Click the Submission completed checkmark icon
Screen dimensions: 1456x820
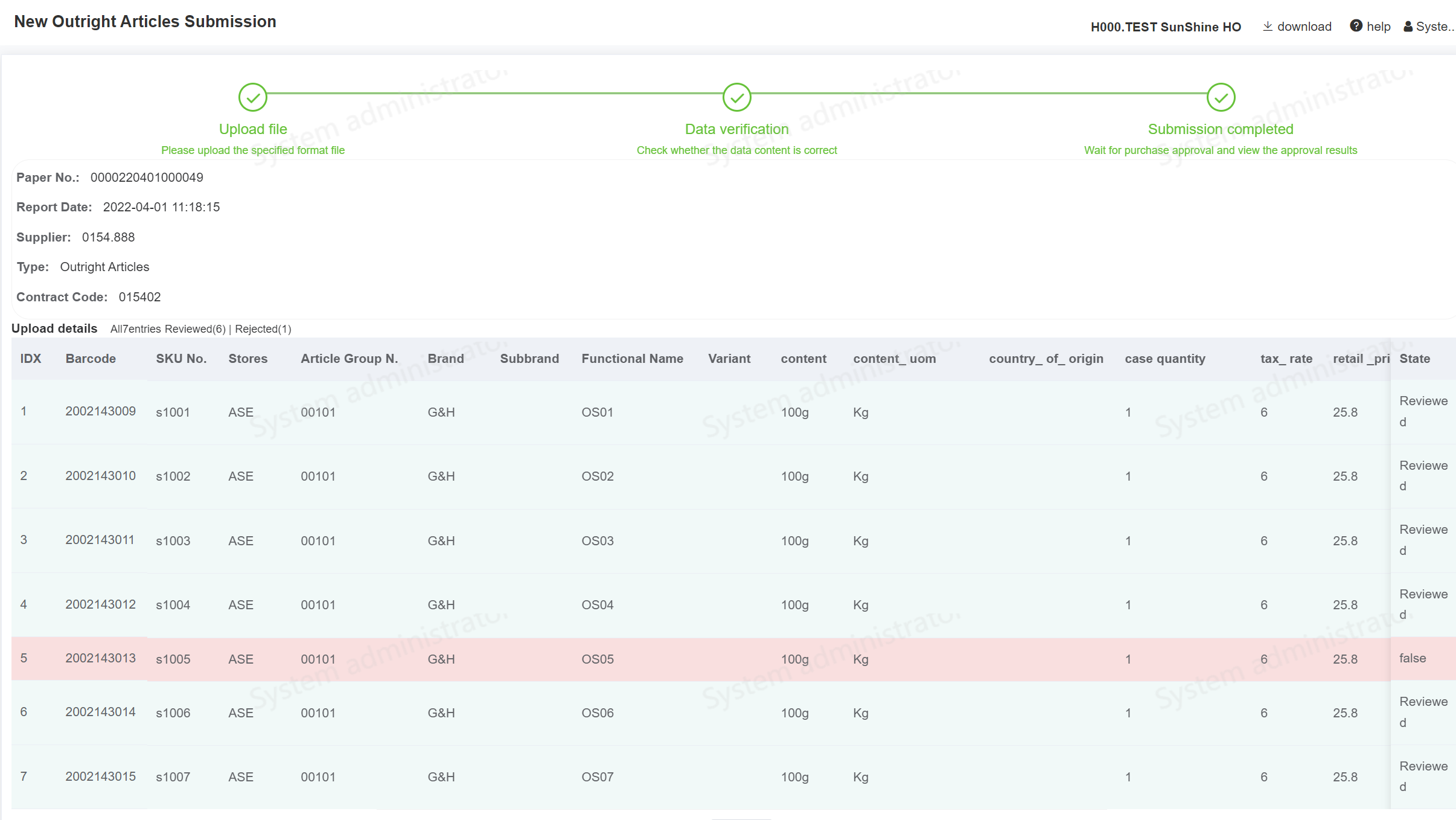pos(1221,97)
